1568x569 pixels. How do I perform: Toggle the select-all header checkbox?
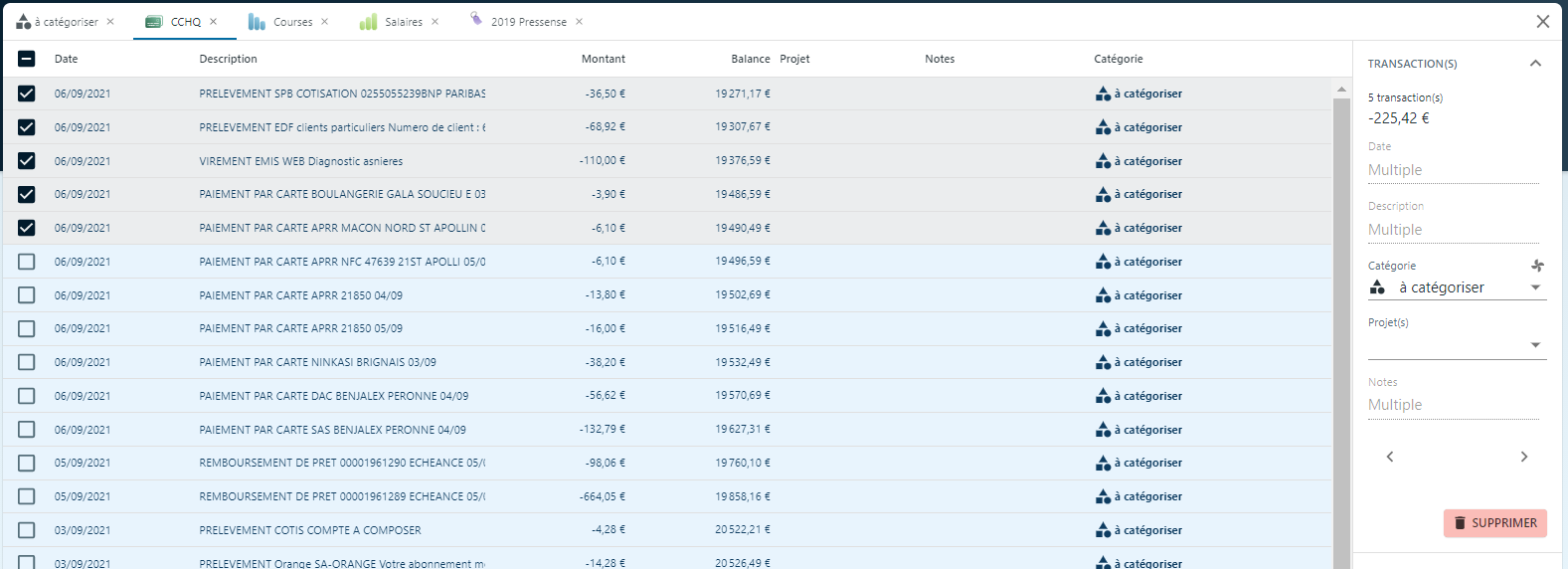point(27,59)
